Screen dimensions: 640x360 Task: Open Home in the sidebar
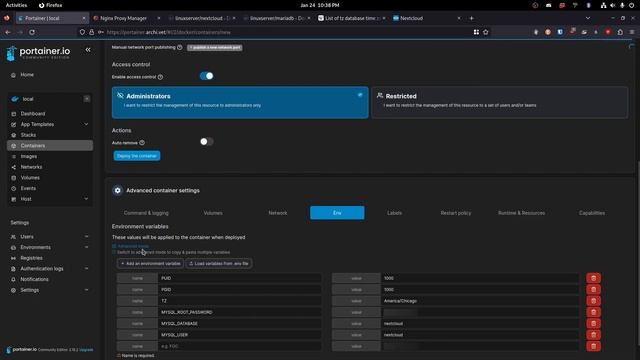[x=27, y=75]
